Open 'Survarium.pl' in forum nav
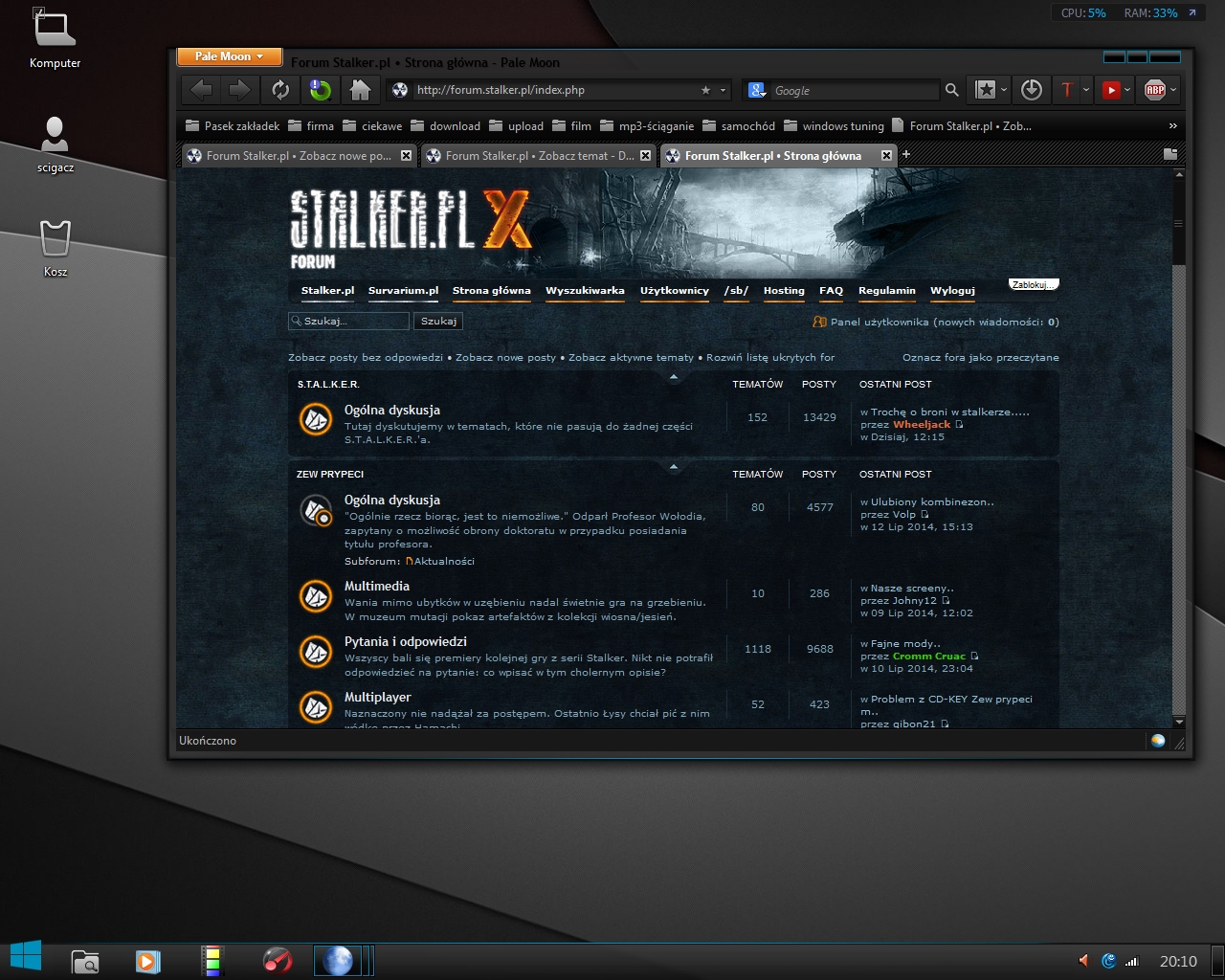Image resolution: width=1225 pixels, height=980 pixels. coord(403,291)
